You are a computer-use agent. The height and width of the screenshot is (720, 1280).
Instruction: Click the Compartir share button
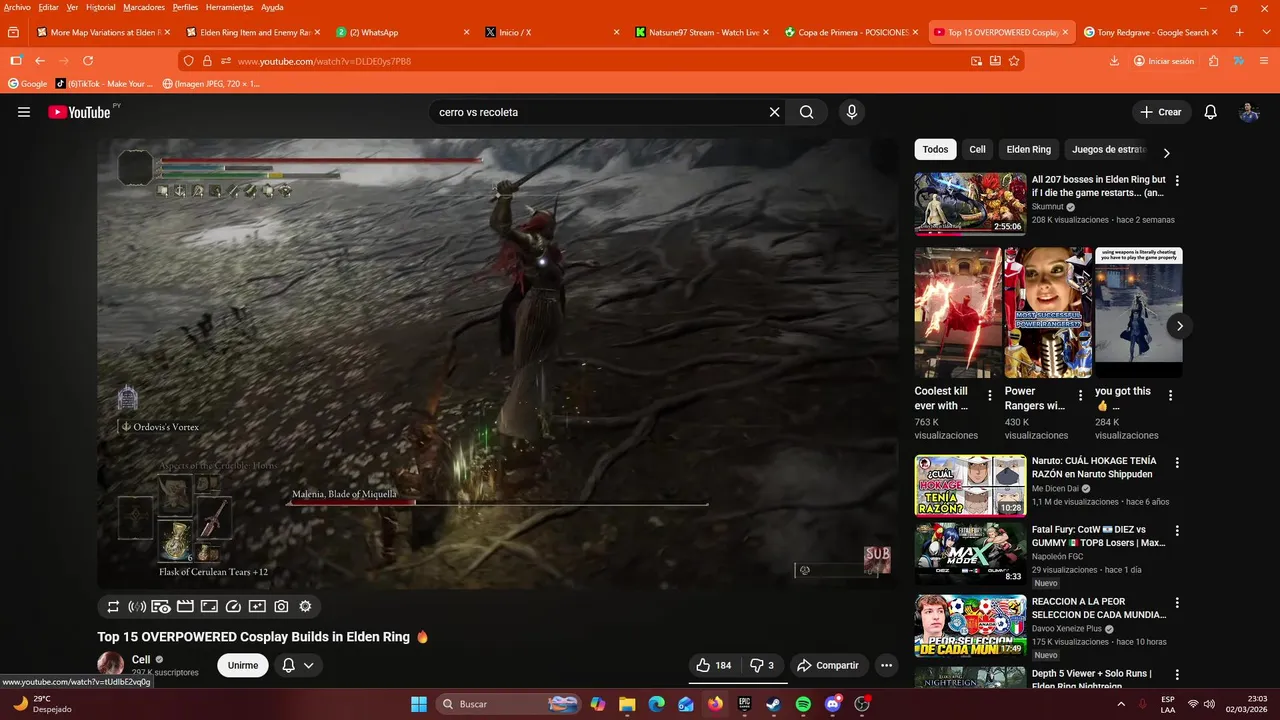coord(827,665)
